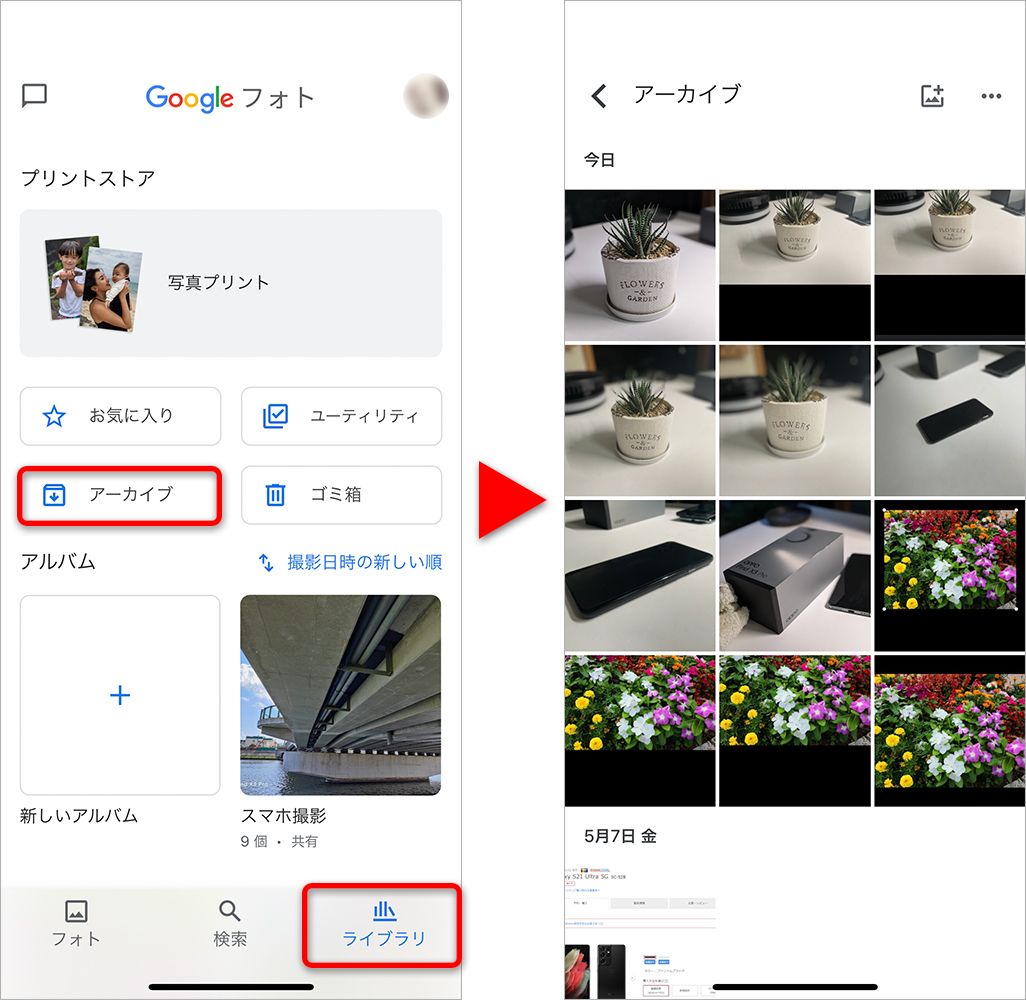Click the plus icon for new album

120,695
